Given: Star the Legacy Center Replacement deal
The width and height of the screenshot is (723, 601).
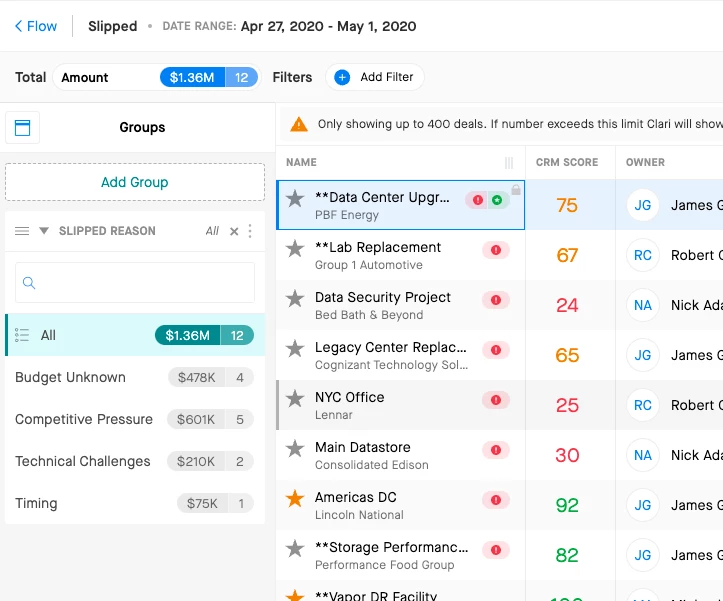Looking at the screenshot, I should pyautogui.click(x=295, y=349).
